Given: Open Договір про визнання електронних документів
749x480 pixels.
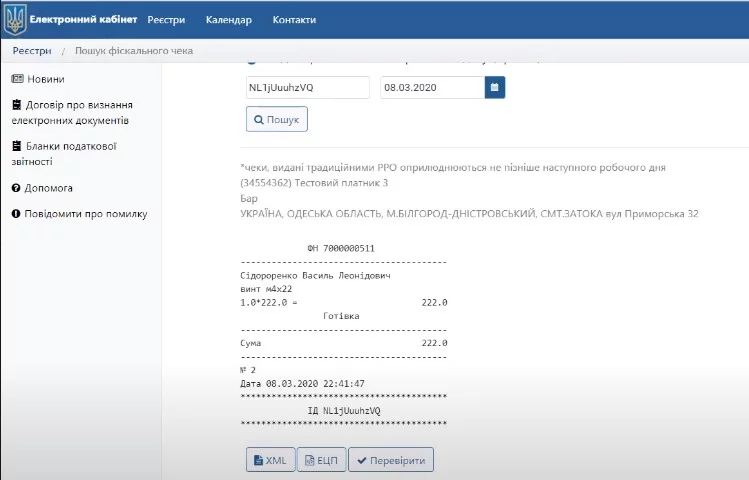Looking at the screenshot, I should pyautogui.click(x=72, y=113).
